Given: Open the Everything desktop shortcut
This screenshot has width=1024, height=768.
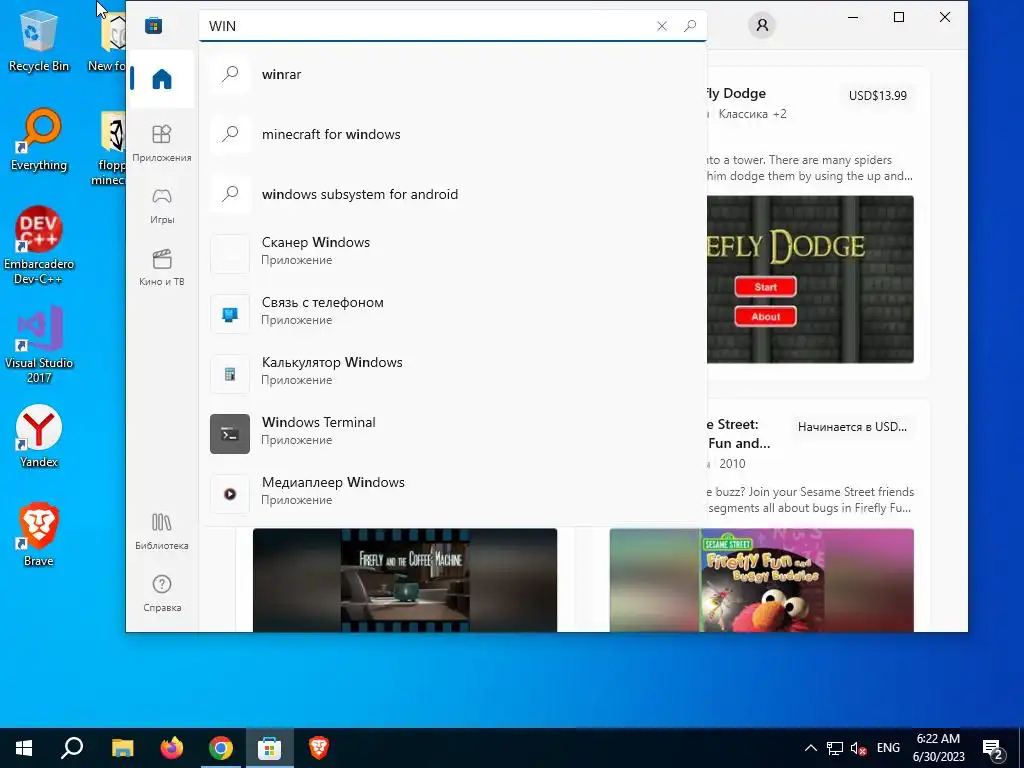Looking at the screenshot, I should tap(39, 140).
